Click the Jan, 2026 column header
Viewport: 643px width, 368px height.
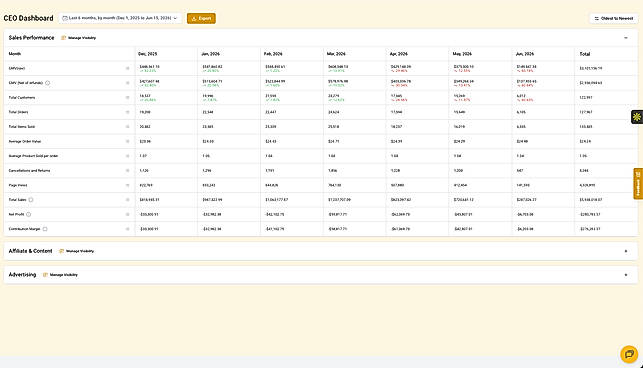(210, 54)
